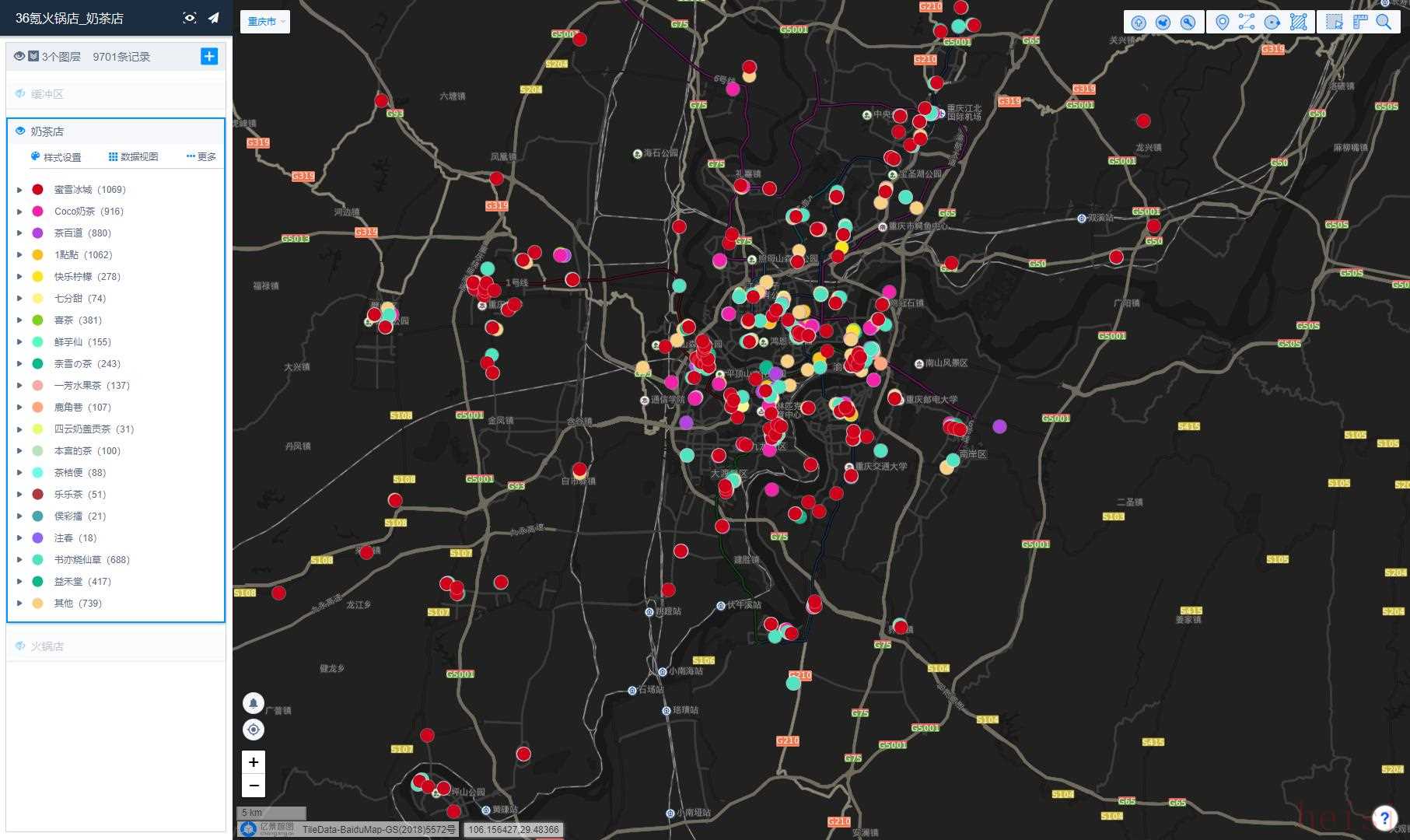Zoom in the map with plus button

click(254, 762)
